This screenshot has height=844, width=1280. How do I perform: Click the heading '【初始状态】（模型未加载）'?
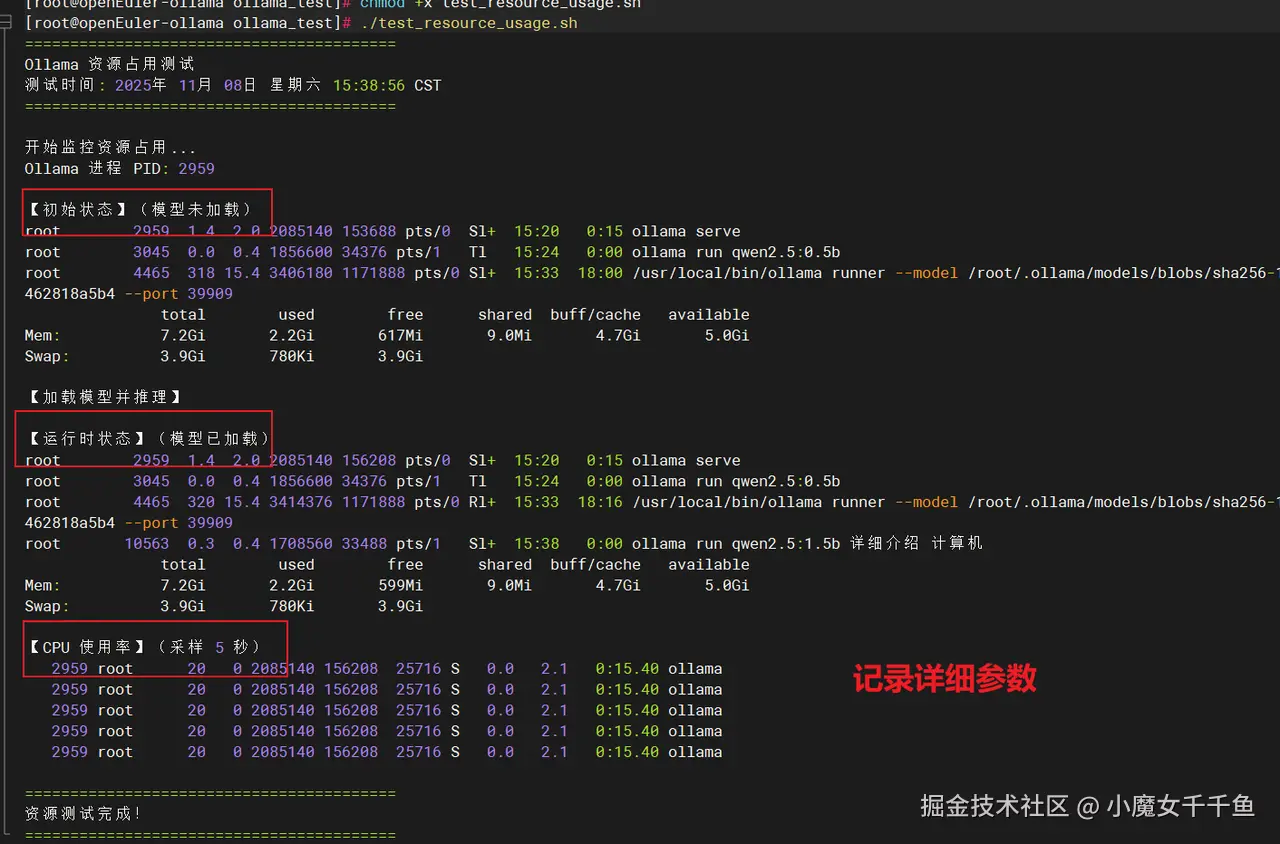pyautogui.click(x=139, y=210)
